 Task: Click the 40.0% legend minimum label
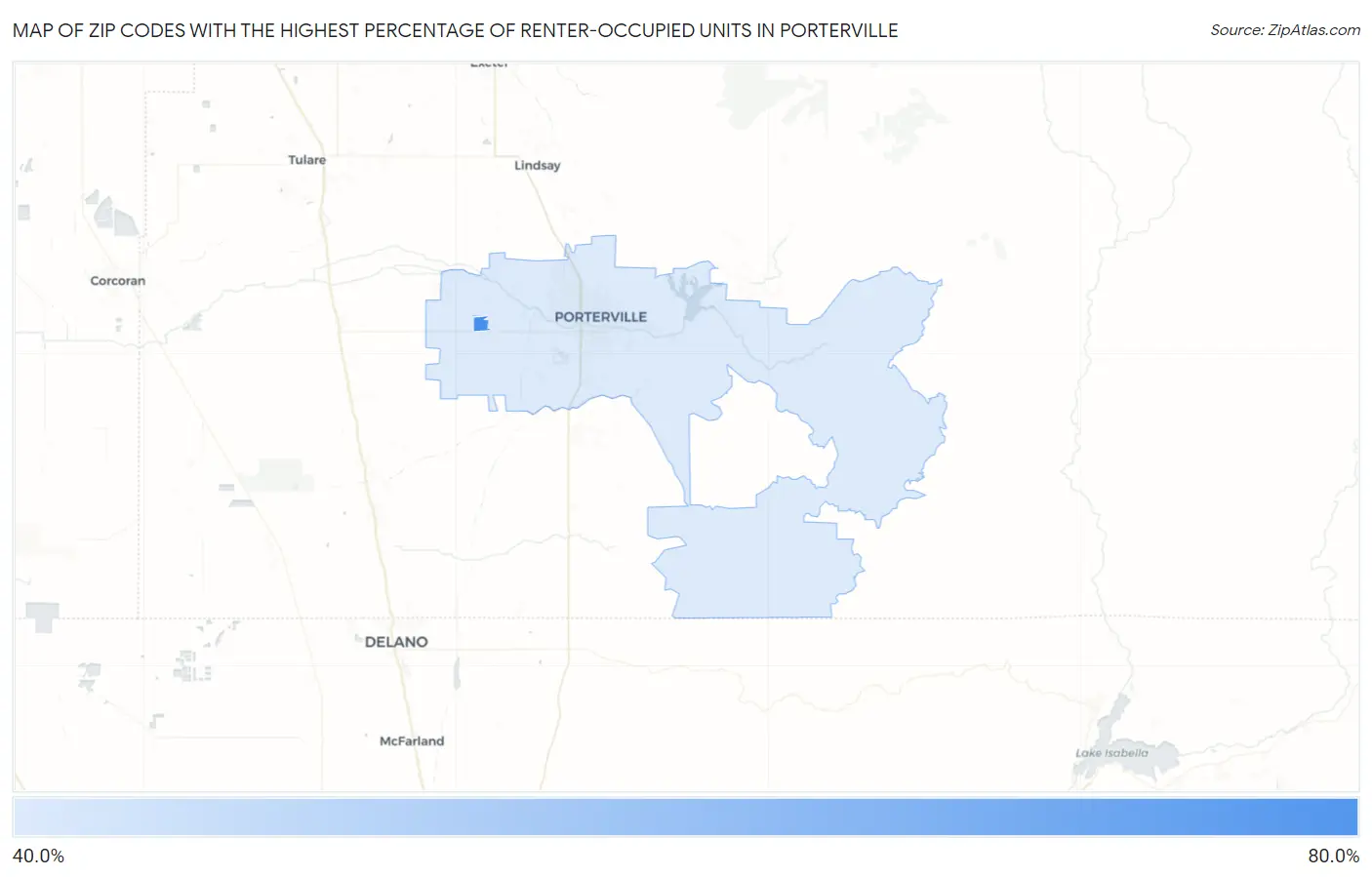[38, 857]
